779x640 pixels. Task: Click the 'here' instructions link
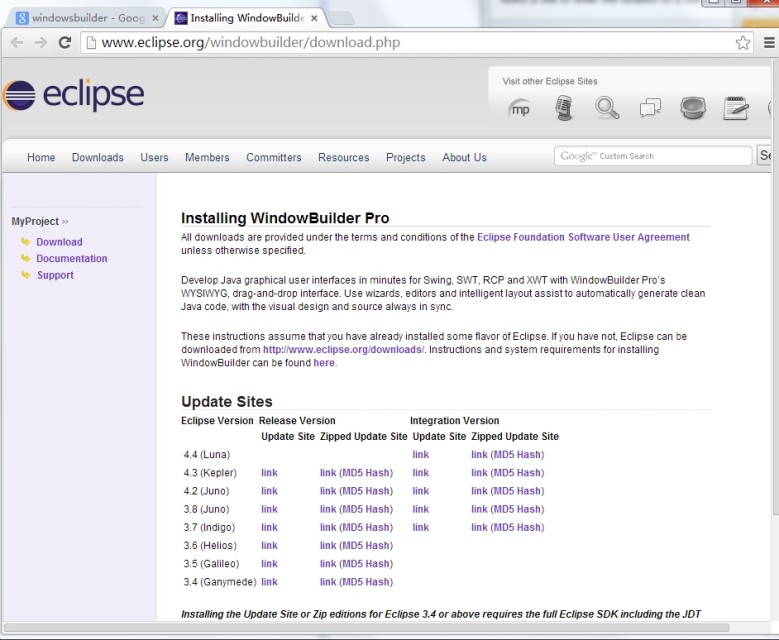324,363
